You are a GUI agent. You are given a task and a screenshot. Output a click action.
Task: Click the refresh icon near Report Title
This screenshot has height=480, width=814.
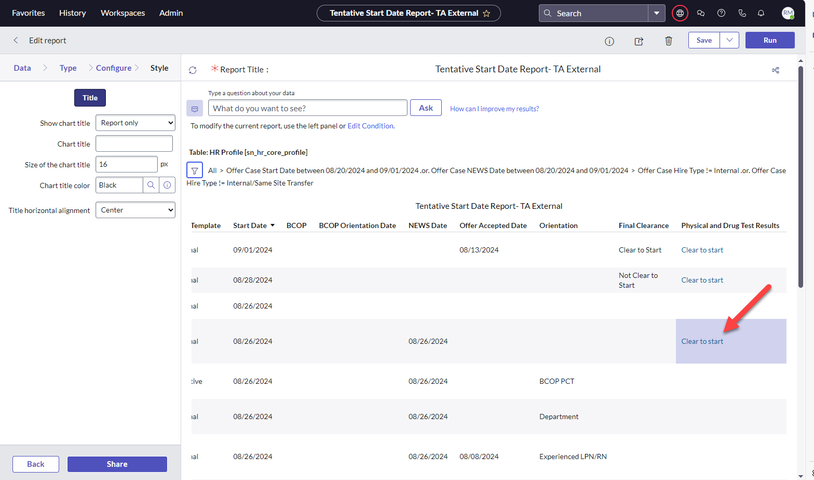193,70
